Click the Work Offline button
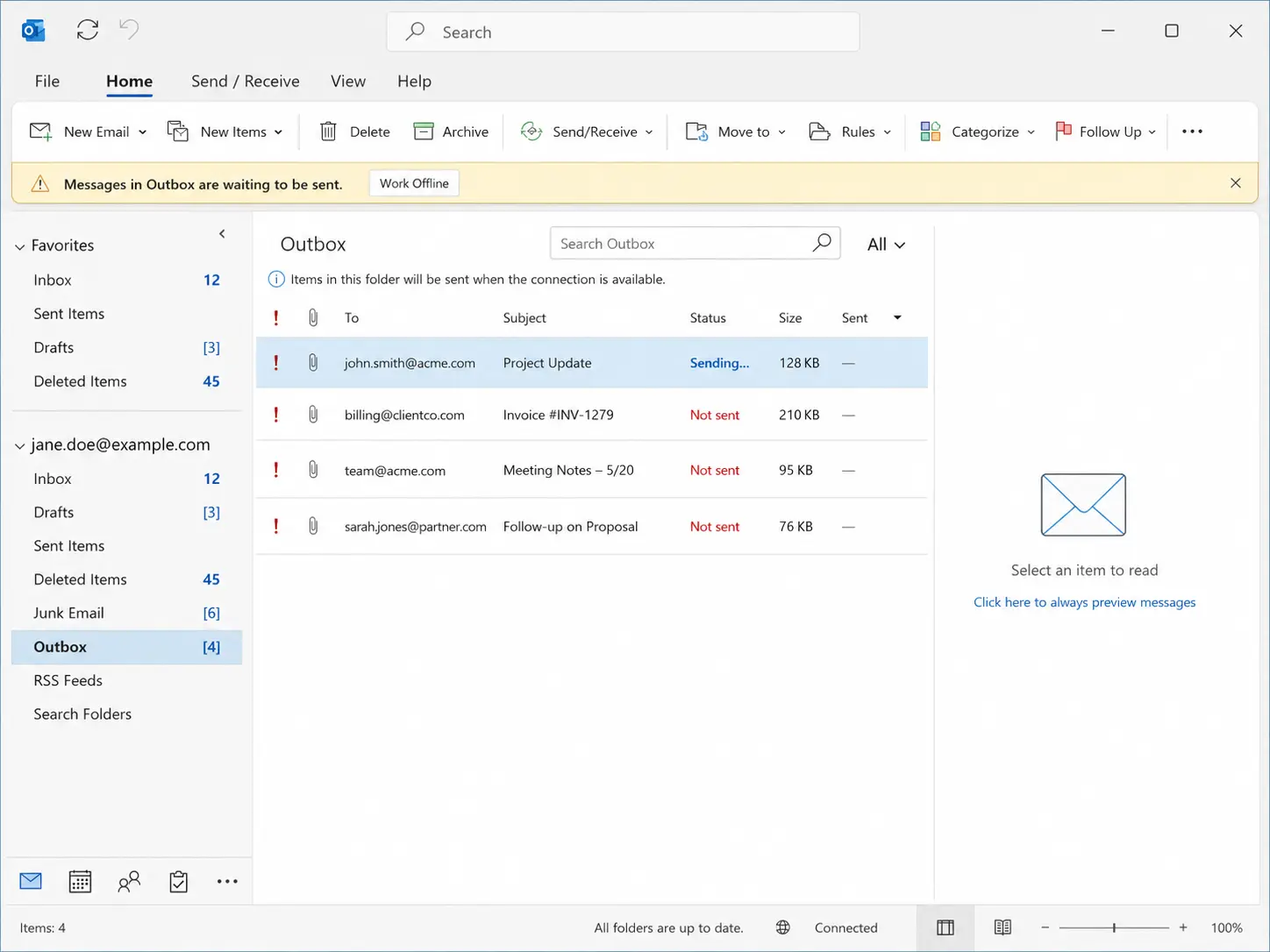 click(x=414, y=183)
